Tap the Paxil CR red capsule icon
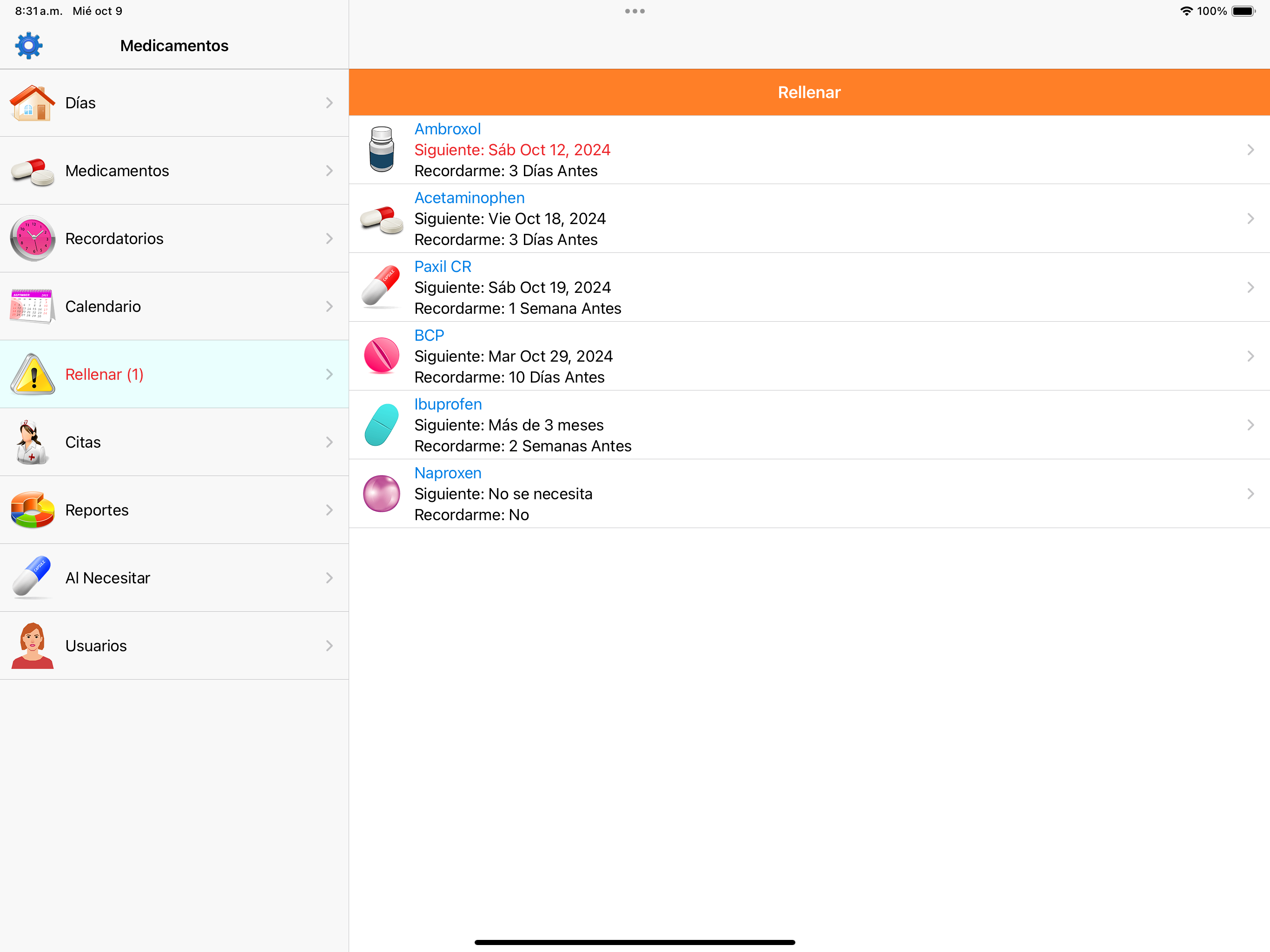Viewport: 1270px width, 952px height. 381,286
